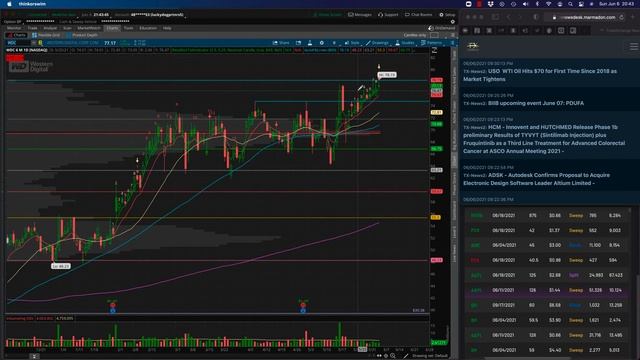Image resolution: width=640 pixels, height=360 pixels.
Task: Click the $8.68 price cell
Action: pyautogui.click(x=555, y=305)
